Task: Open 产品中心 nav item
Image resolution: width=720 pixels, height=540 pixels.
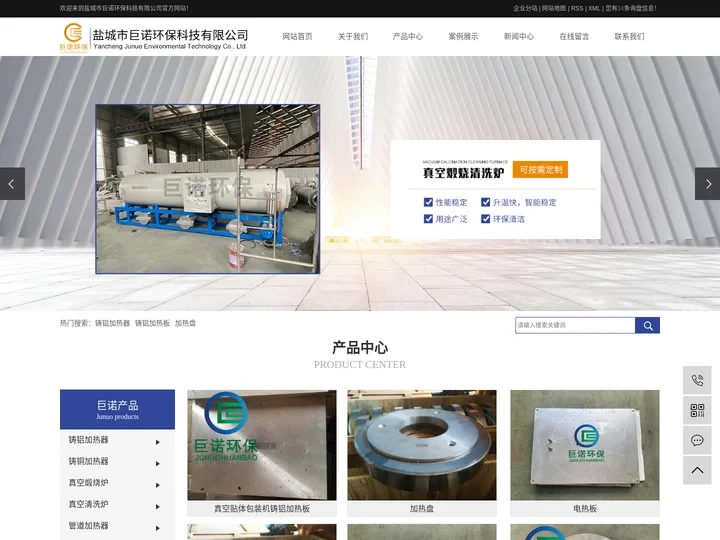Action: pos(408,36)
